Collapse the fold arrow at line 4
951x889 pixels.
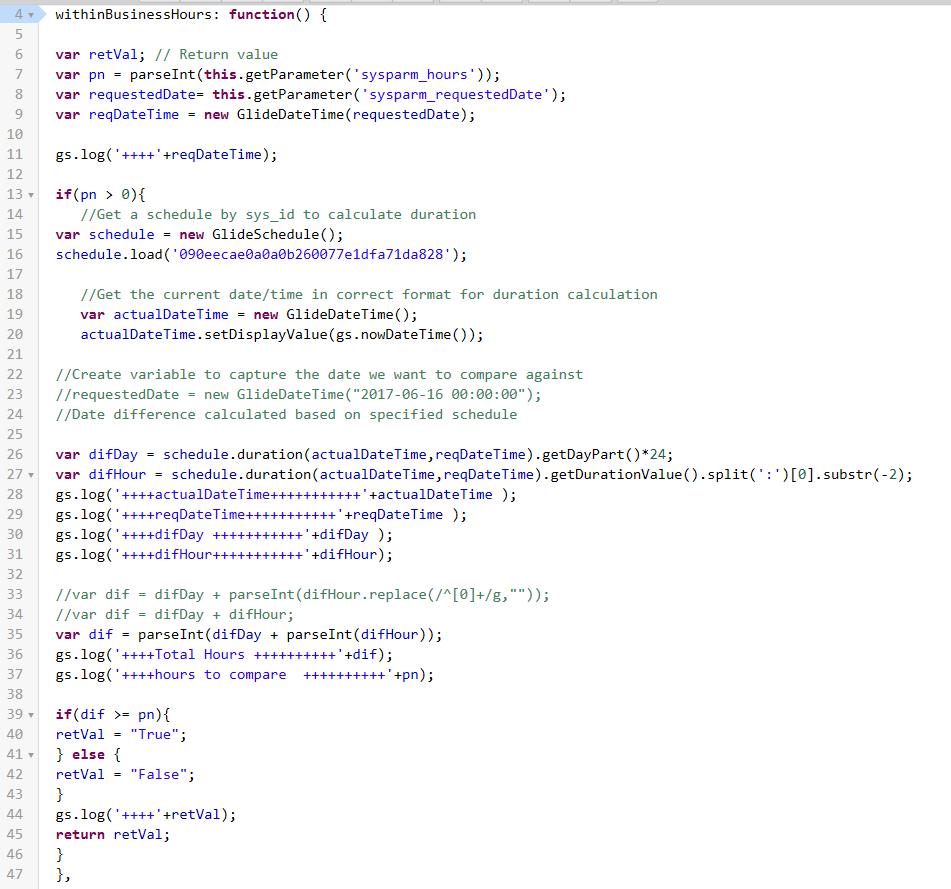[x=31, y=15]
